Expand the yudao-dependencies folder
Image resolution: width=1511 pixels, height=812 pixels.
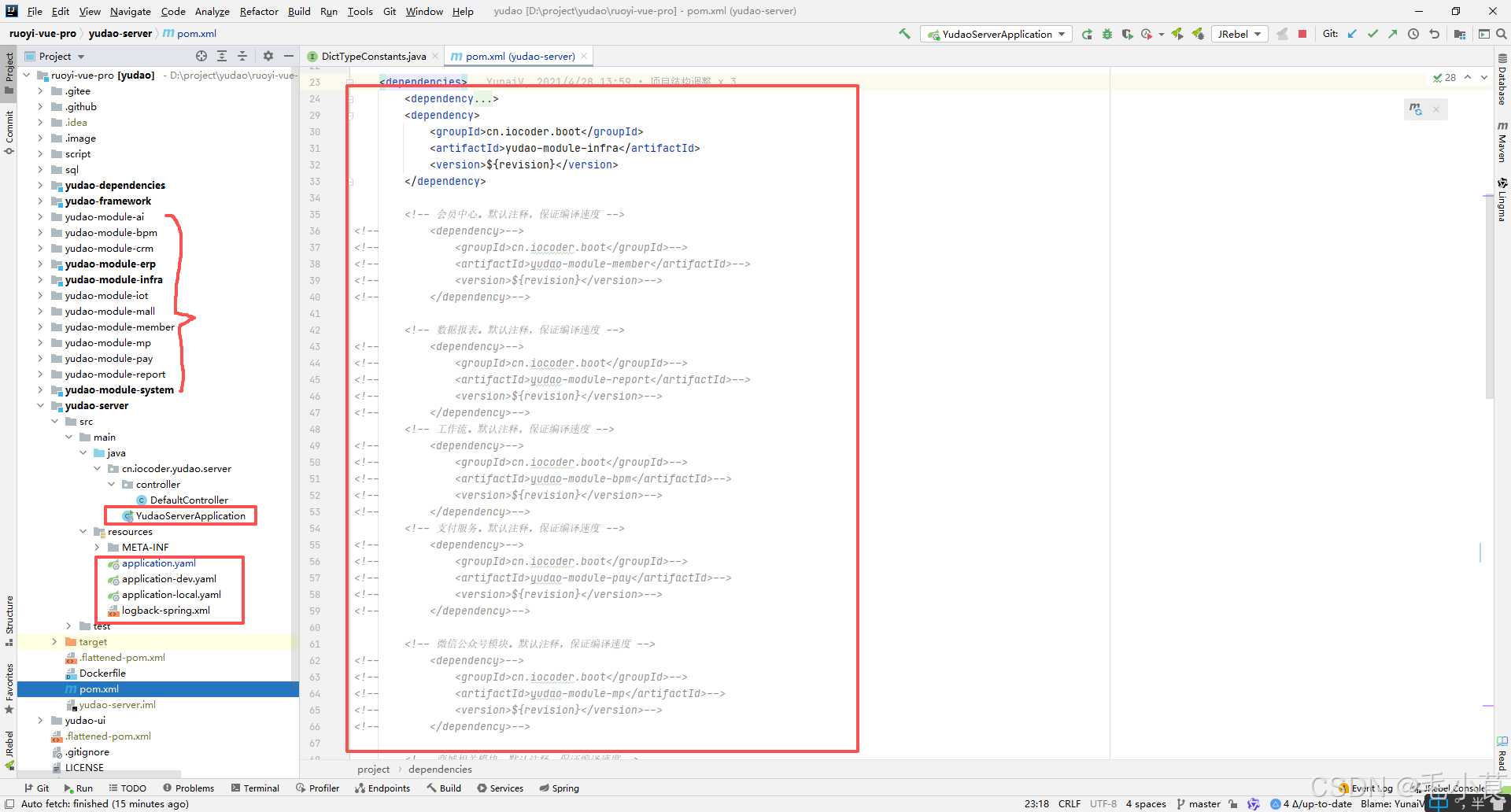(x=40, y=186)
